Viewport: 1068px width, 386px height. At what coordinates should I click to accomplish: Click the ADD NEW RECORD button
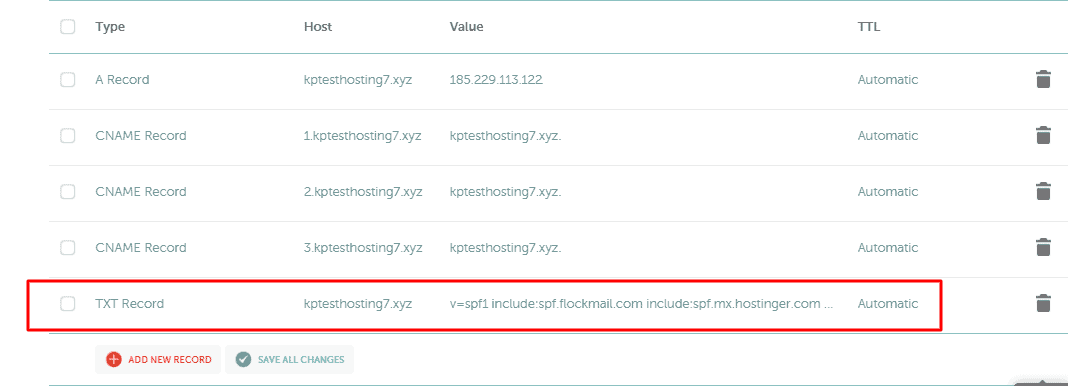pyautogui.click(x=157, y=359)
